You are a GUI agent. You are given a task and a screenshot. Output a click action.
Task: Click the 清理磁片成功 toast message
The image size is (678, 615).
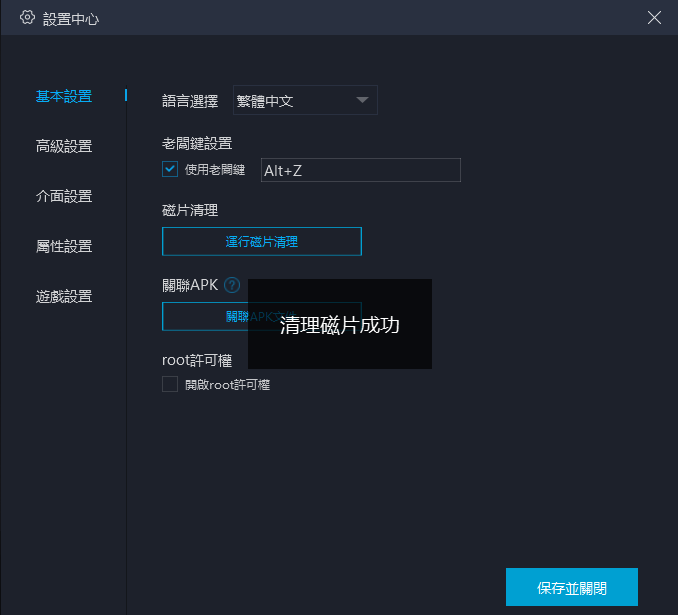point(339,324)
